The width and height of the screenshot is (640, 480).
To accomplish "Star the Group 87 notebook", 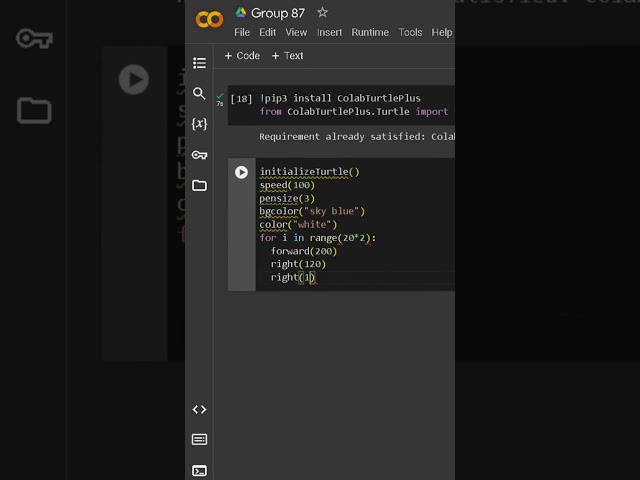I will coord(322,13).
